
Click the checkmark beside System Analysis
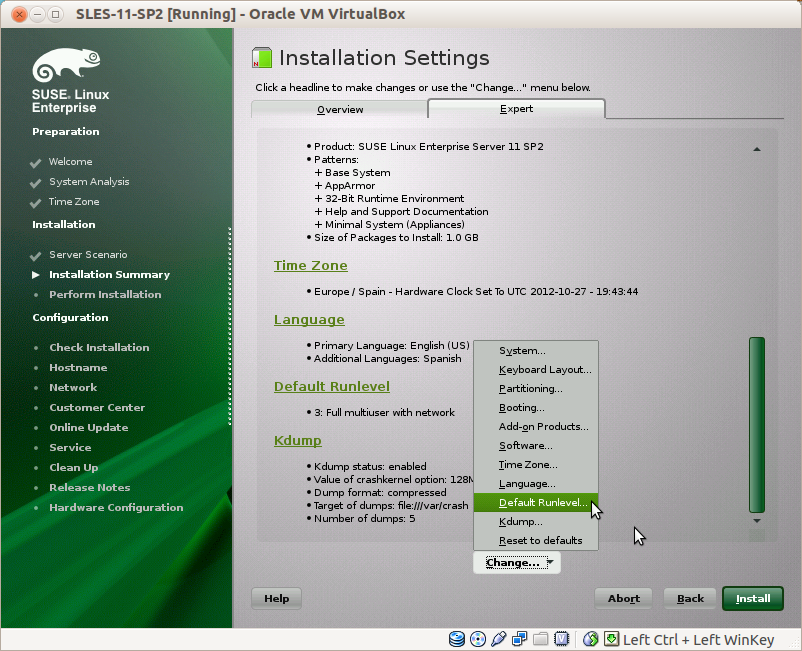tap(35, 183)
